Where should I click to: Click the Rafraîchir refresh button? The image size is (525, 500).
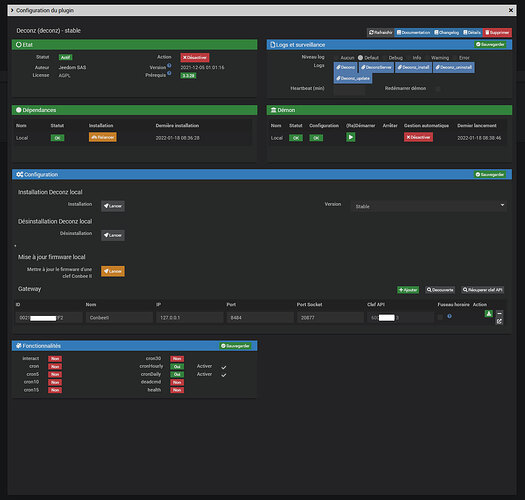pos(380,32)
